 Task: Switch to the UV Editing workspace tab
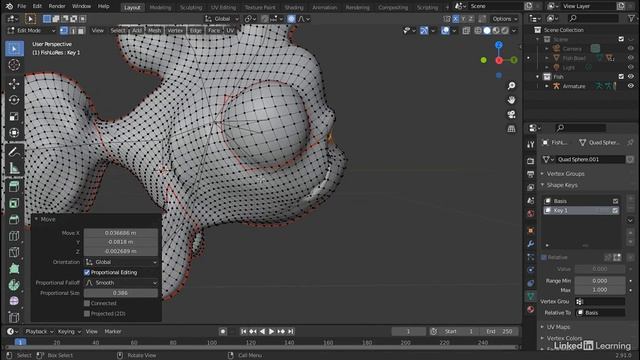coord(223,7)
